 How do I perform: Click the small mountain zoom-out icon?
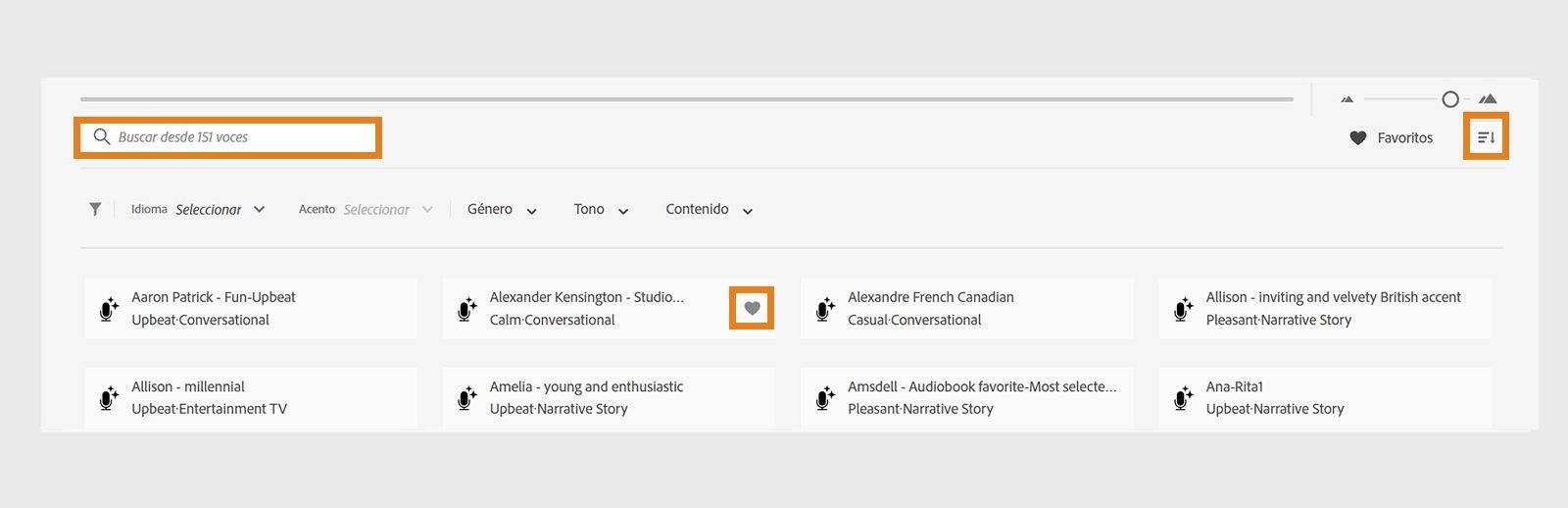[x=1347, y=99]
